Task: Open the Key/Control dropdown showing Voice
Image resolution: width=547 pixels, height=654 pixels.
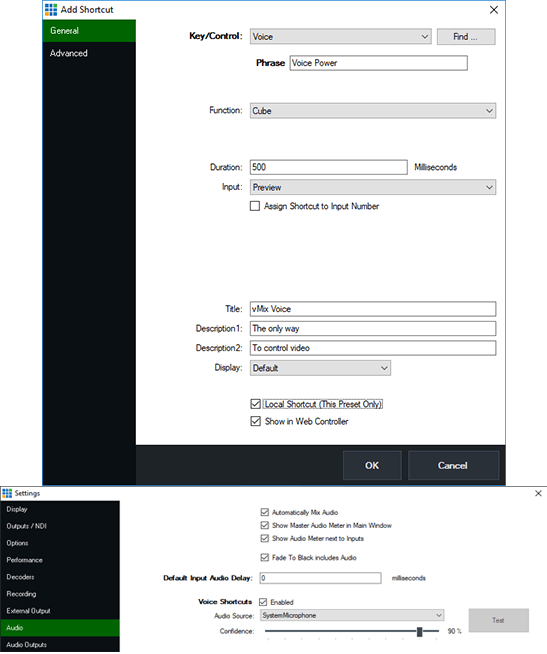Action: click(340, 37)
